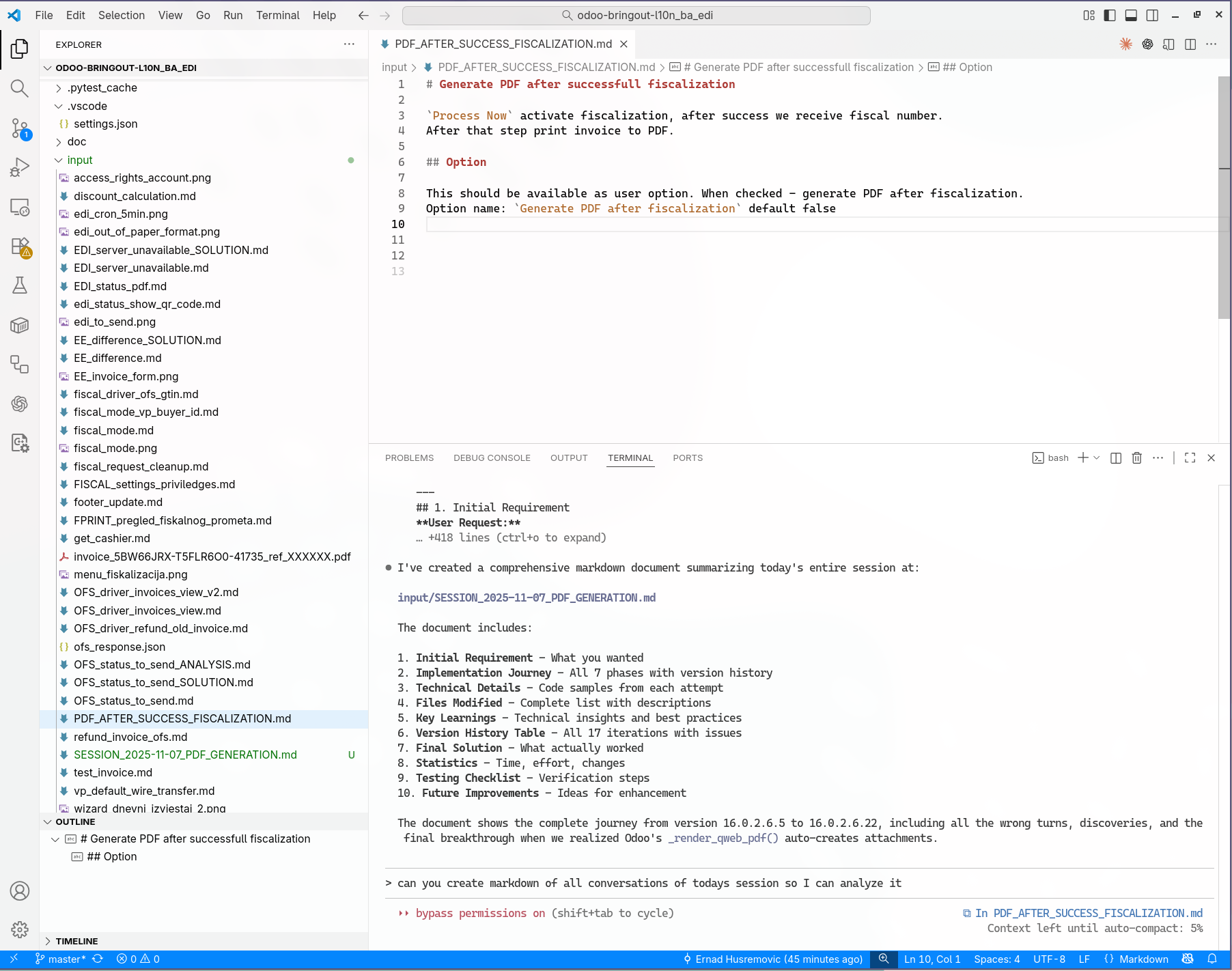The width and height of the screenshot is (1232, 971).
Task: Open the new terminal launch profile dropdown
Action: click(x=1097, y=458)
